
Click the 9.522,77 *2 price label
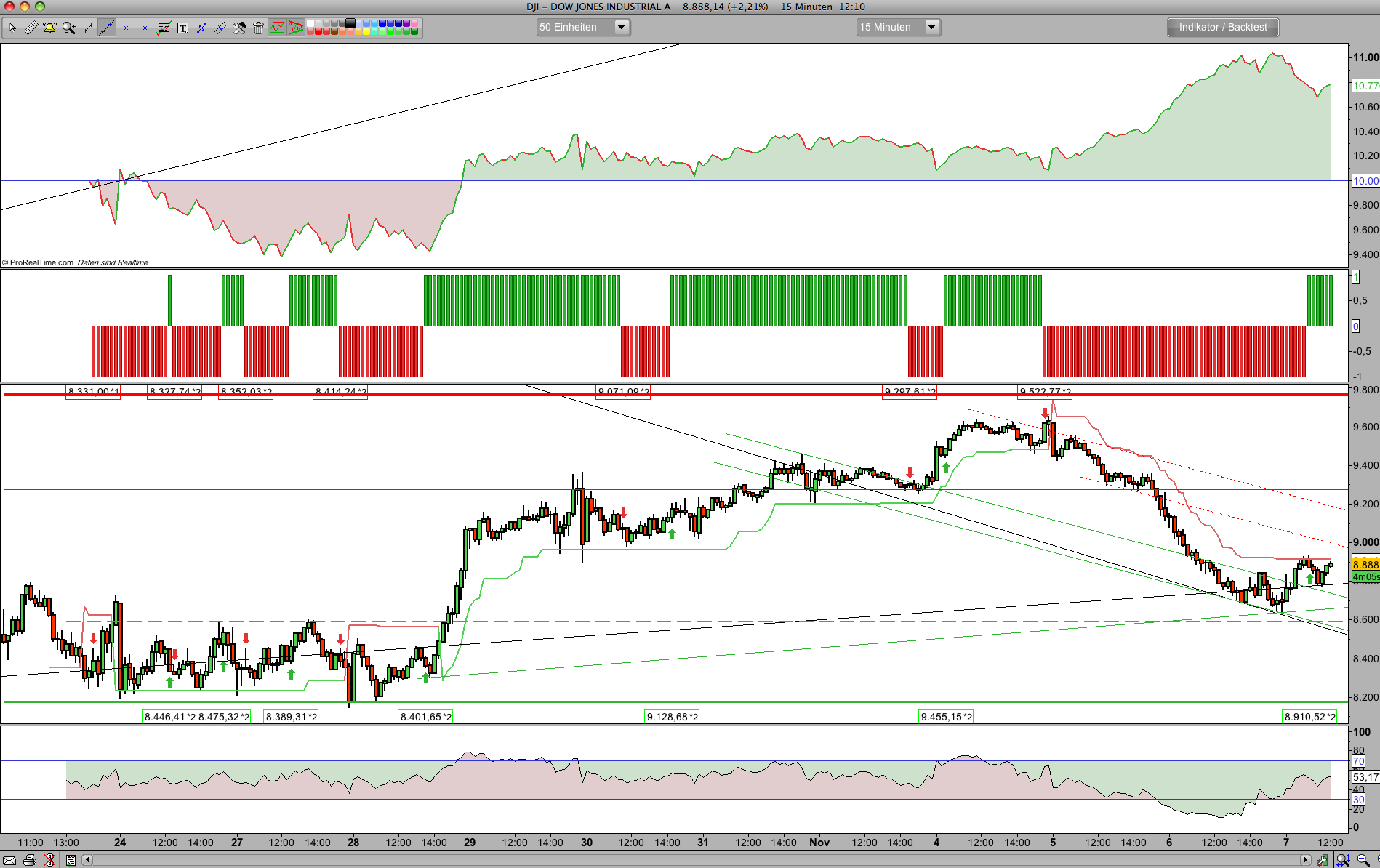click(x=1045, y=392)
